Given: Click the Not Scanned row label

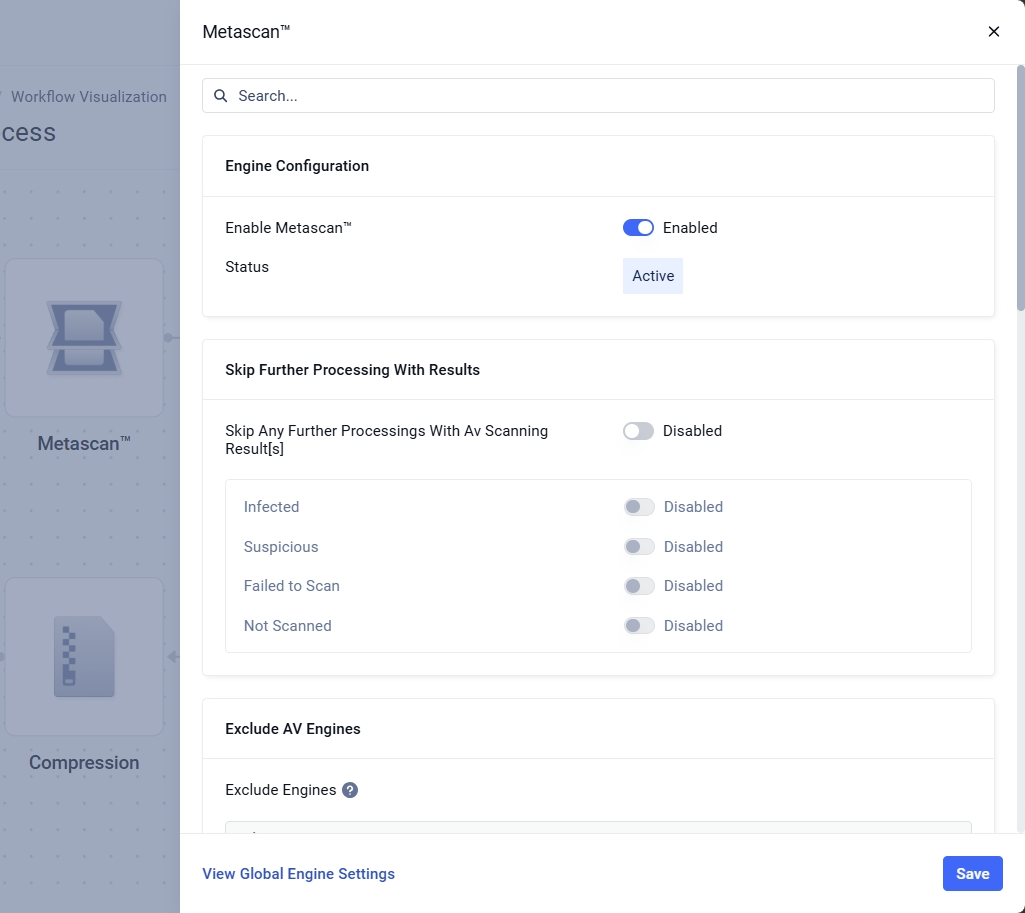Looking at the screenshot, I should coord(288,625).
